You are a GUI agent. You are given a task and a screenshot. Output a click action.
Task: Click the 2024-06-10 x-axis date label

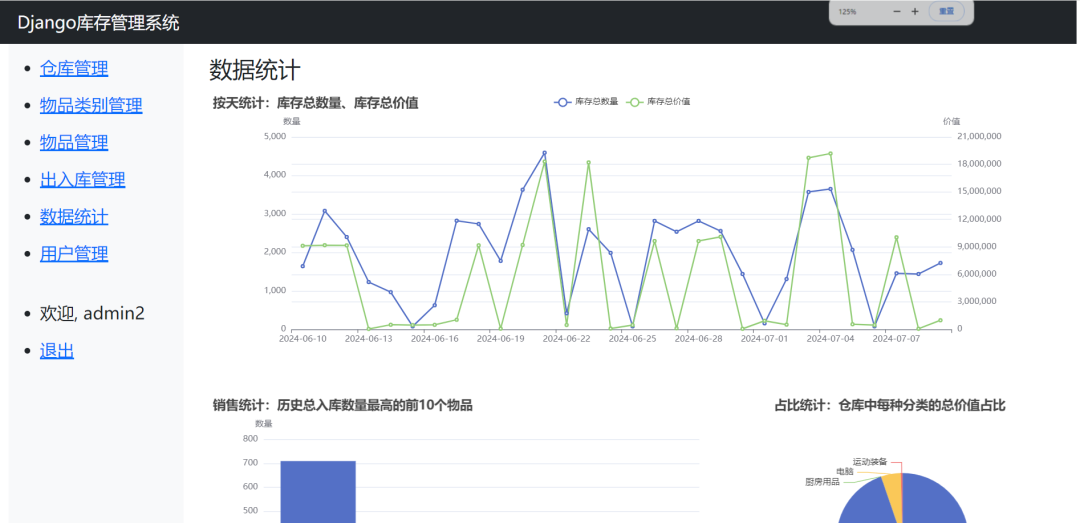point(303,339)
